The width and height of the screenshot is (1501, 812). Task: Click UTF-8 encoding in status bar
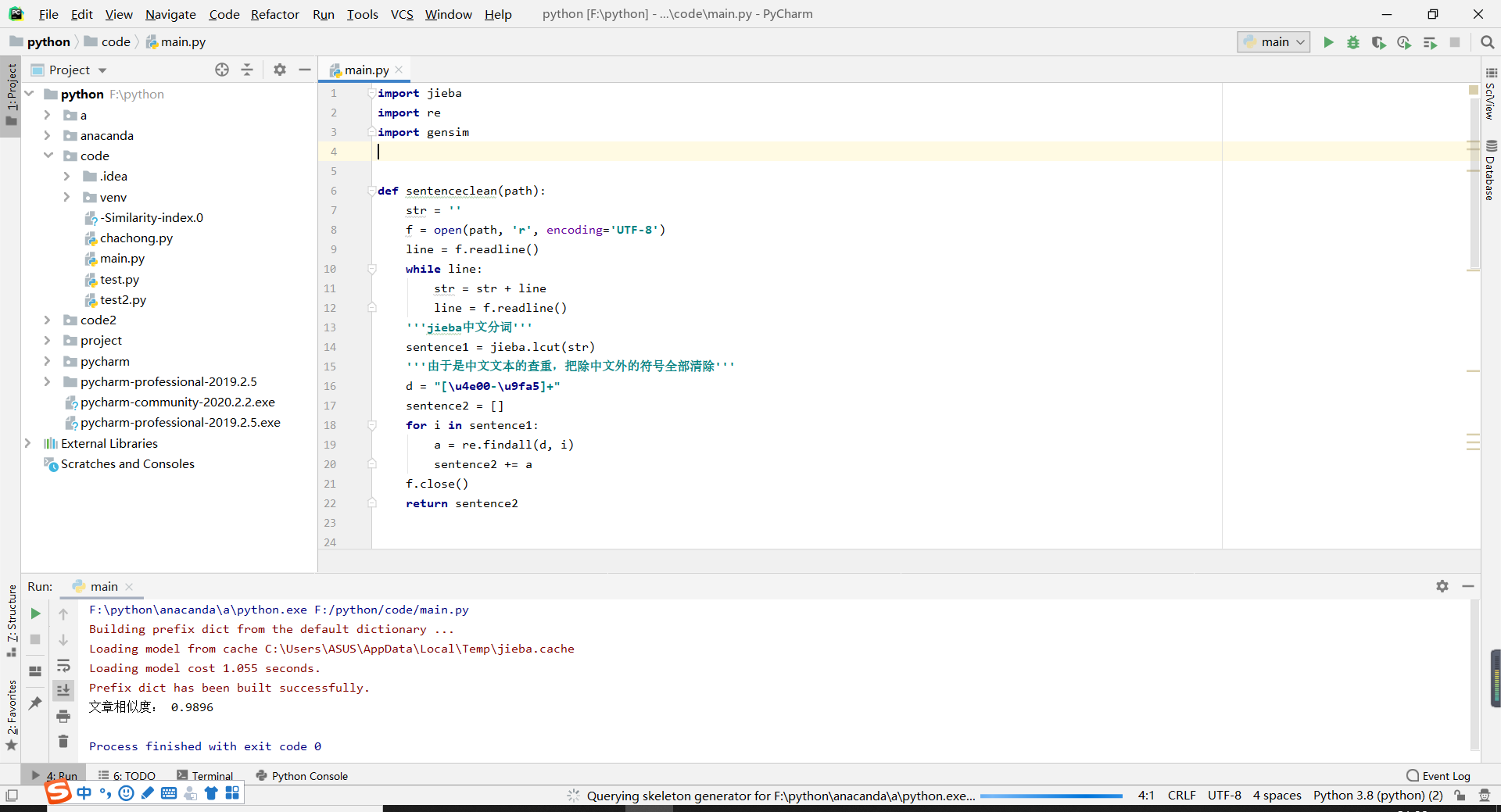(1224, 795)
